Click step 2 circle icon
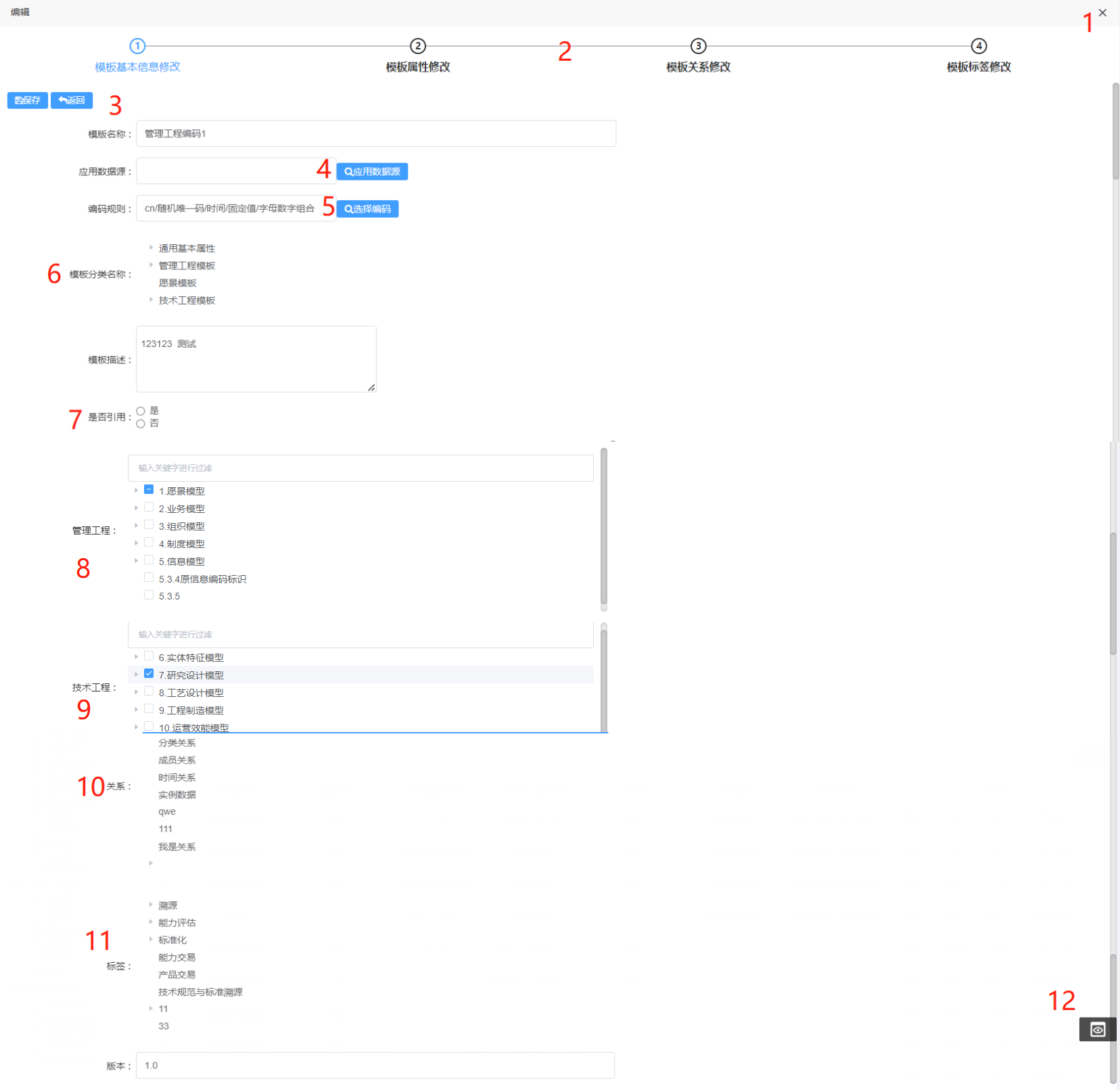Viewport: 1120px width, 1090px height. coord(418,46)
